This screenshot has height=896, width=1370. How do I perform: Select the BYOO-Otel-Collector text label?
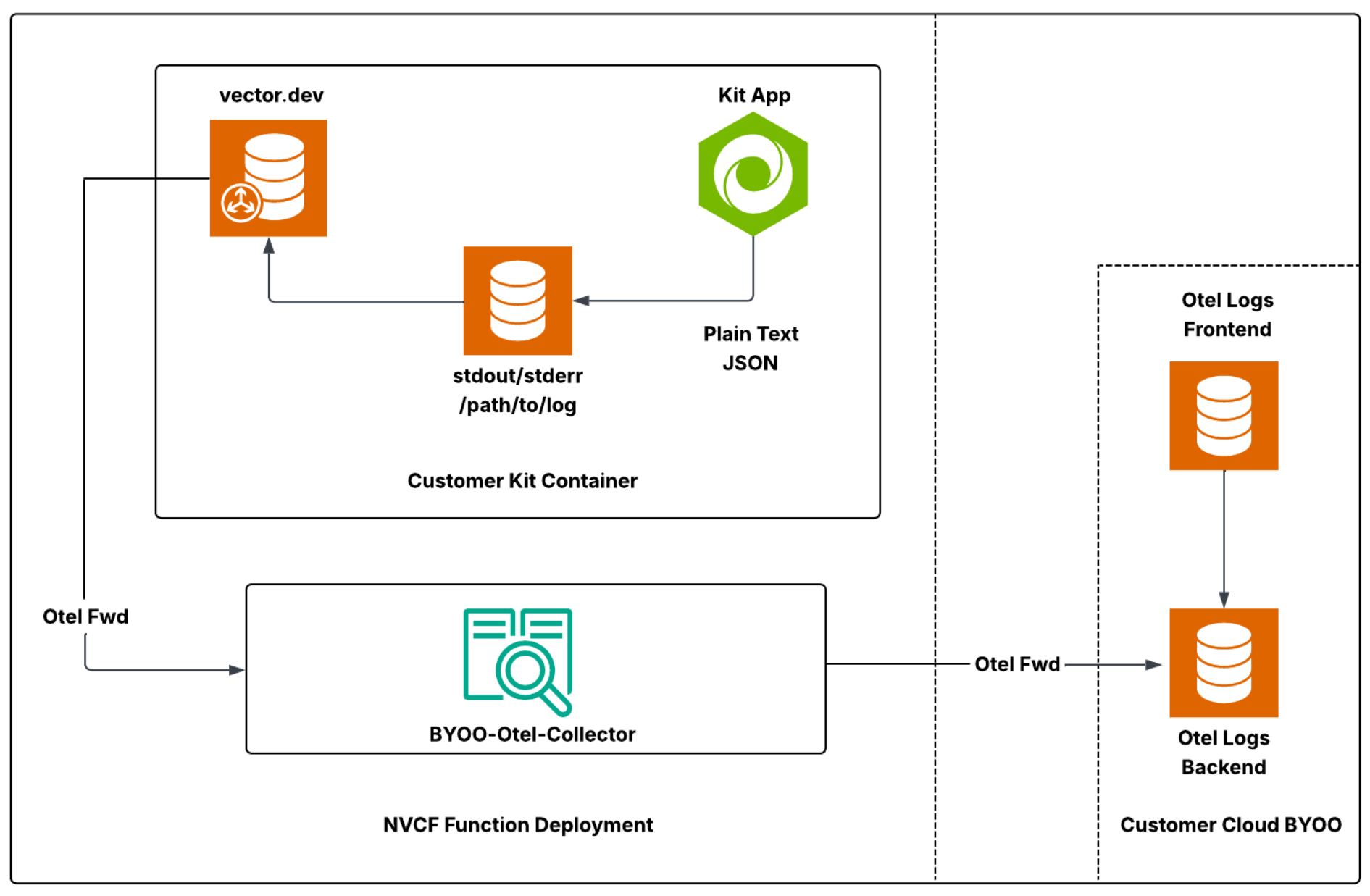click(x=532, y=734)
